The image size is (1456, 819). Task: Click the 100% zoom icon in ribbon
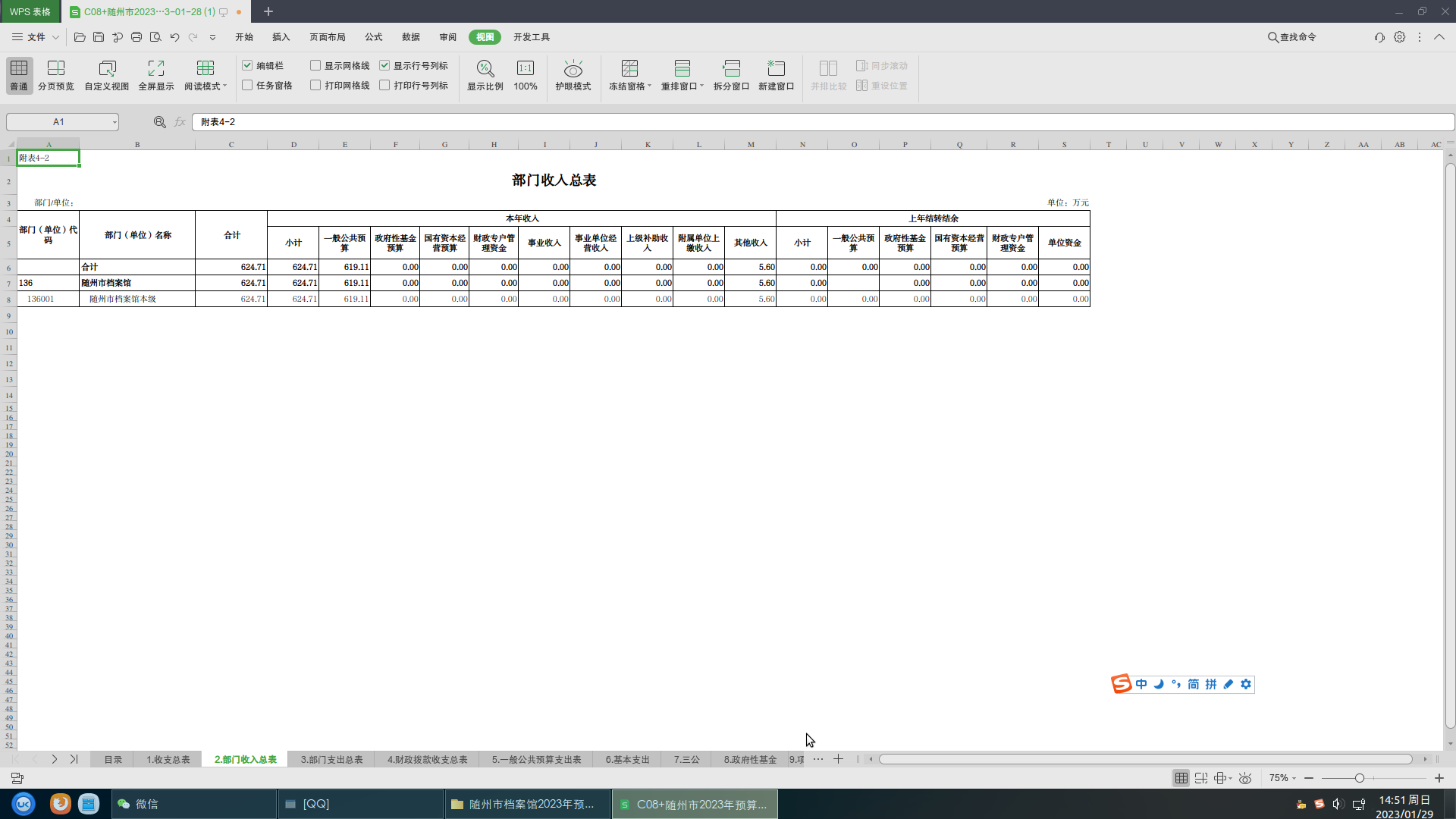525,69
